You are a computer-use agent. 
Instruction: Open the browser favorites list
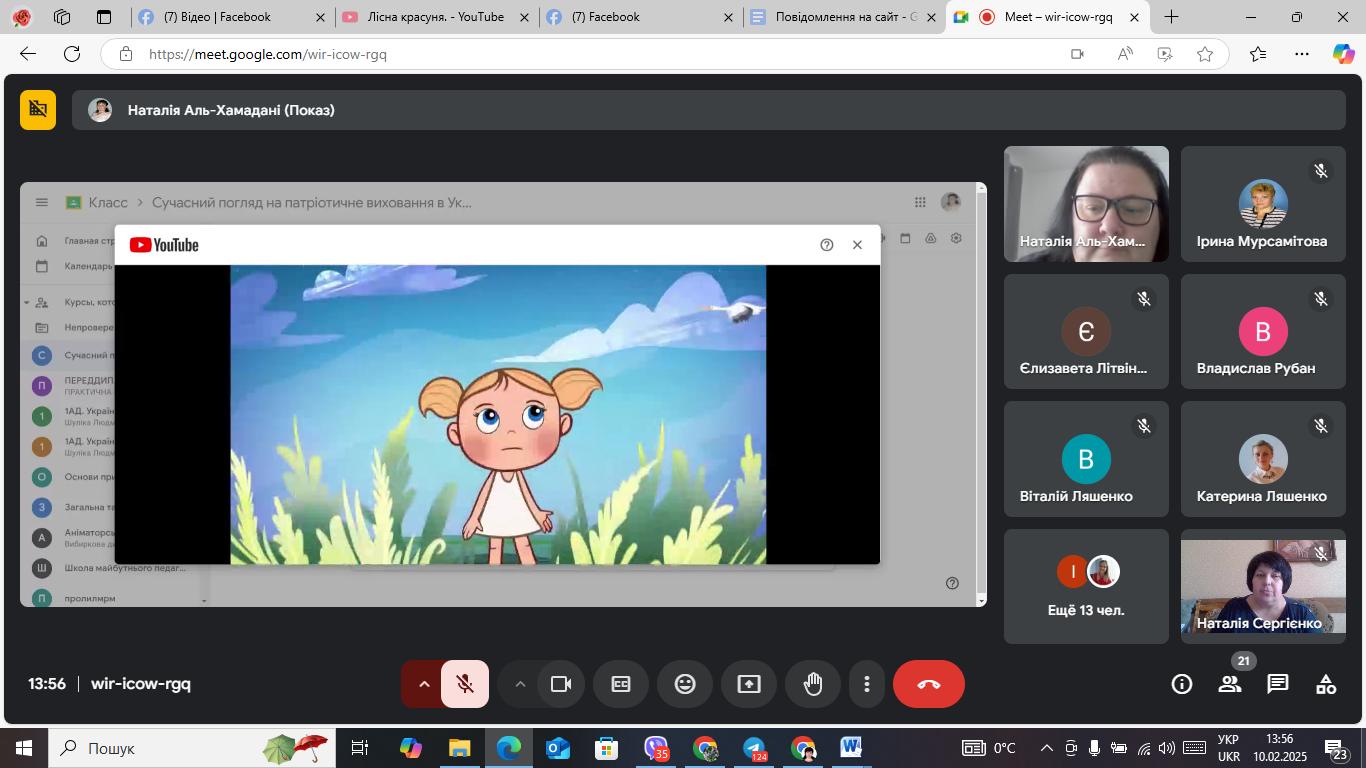click(x=1258, y=54)
